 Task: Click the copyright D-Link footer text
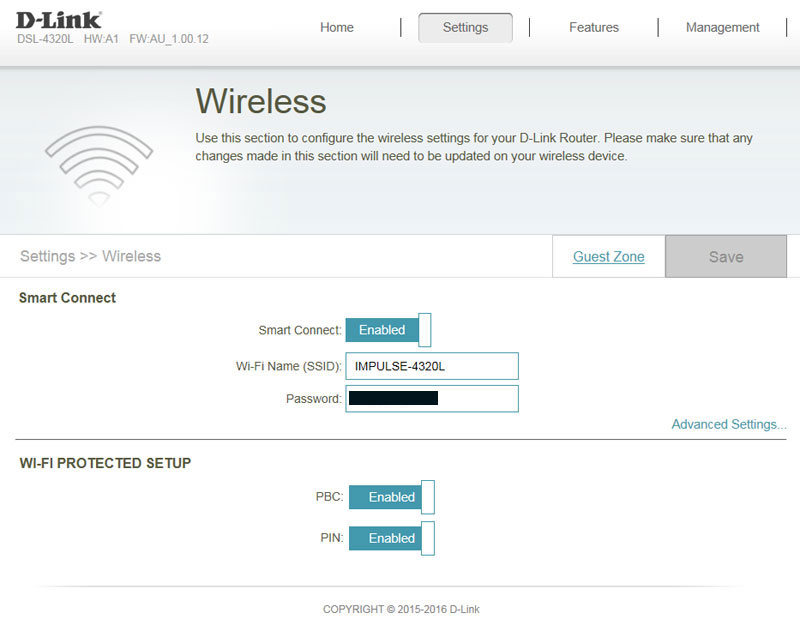pos(401,609)
